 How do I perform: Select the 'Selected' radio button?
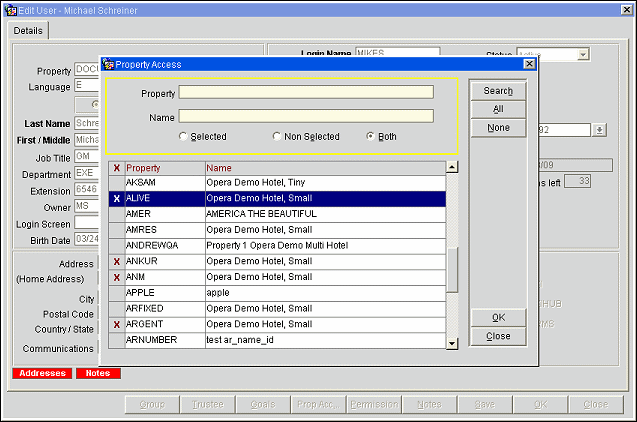(183, 136)
